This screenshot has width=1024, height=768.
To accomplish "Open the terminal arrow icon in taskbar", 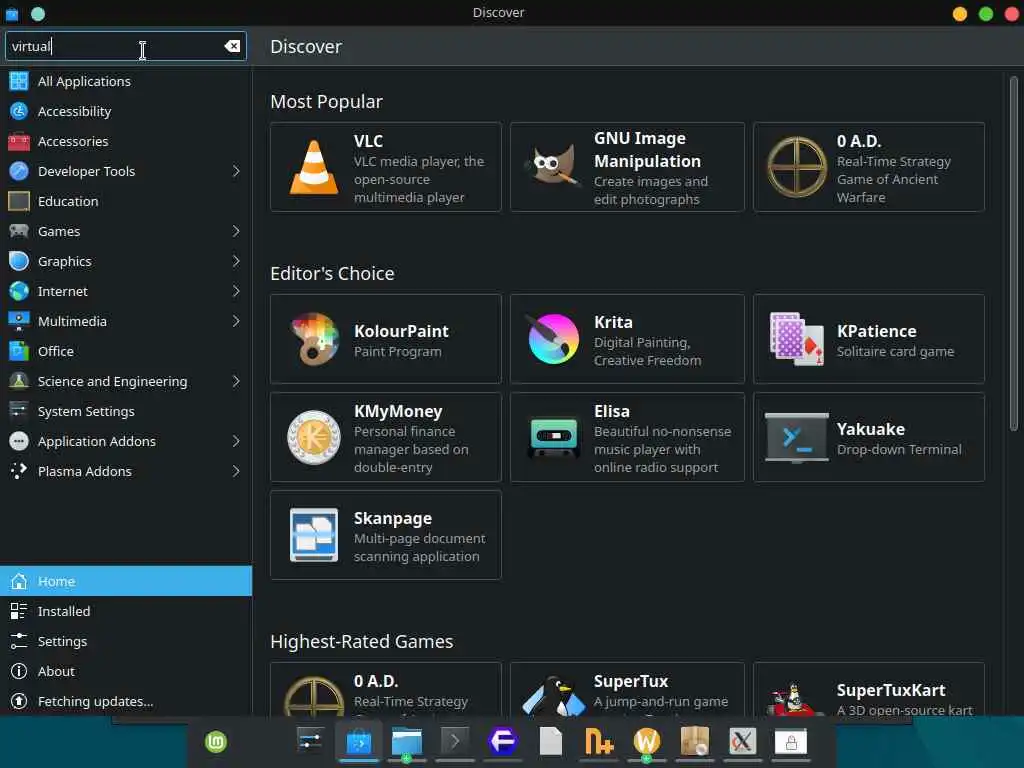I will pyautogui.click(x=455, y=741).
